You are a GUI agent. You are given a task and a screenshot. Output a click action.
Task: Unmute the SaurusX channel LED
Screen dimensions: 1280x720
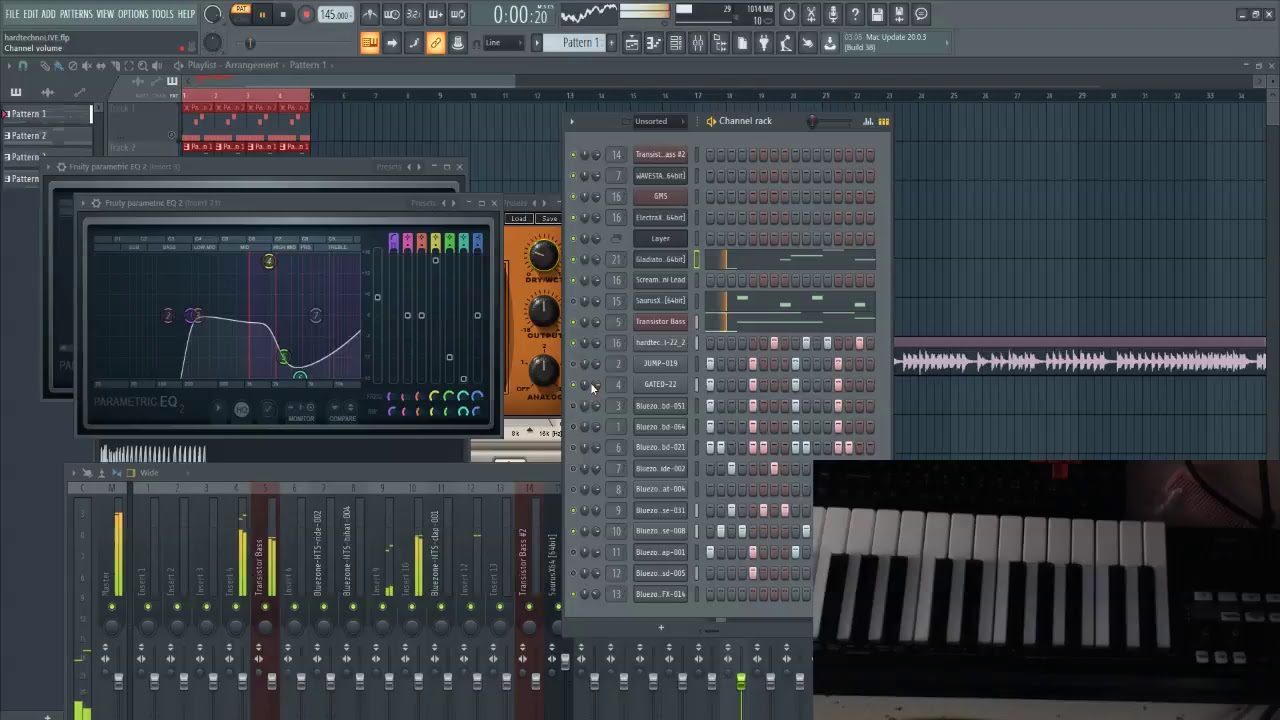pyautogui.click(x=573, y=301)
